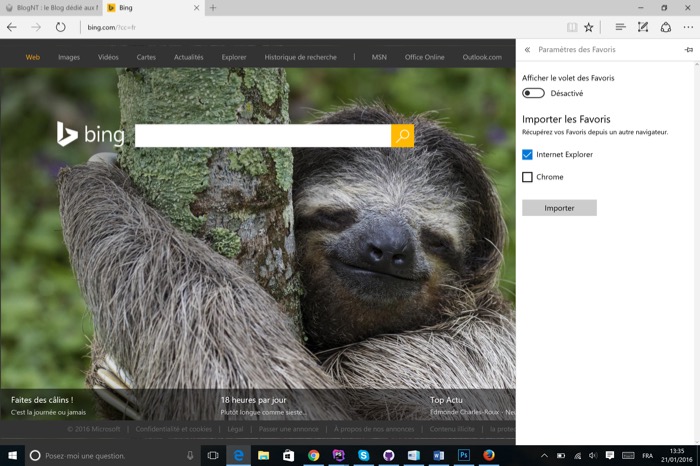This screenshot has width=700, height=466.
Task: Open the Web Note editing tool
Action: click(x=643, y=27)
